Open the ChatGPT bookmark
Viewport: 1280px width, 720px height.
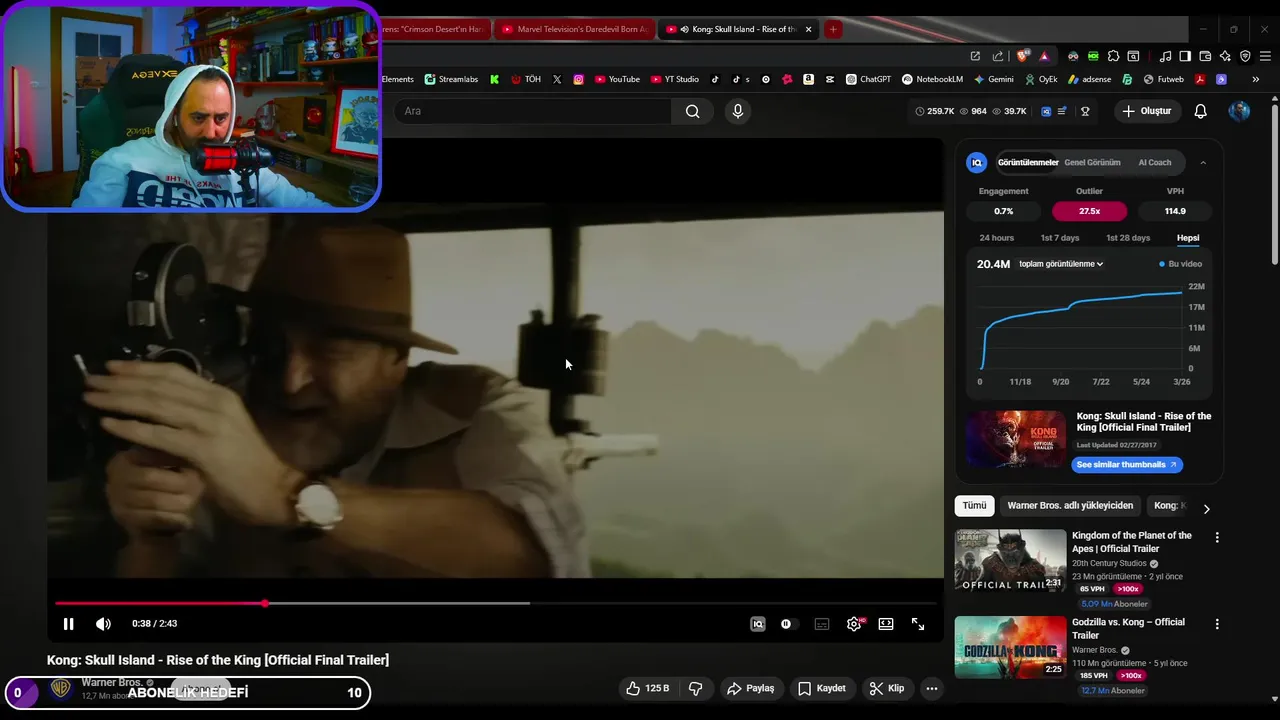(x=868, y=79)
